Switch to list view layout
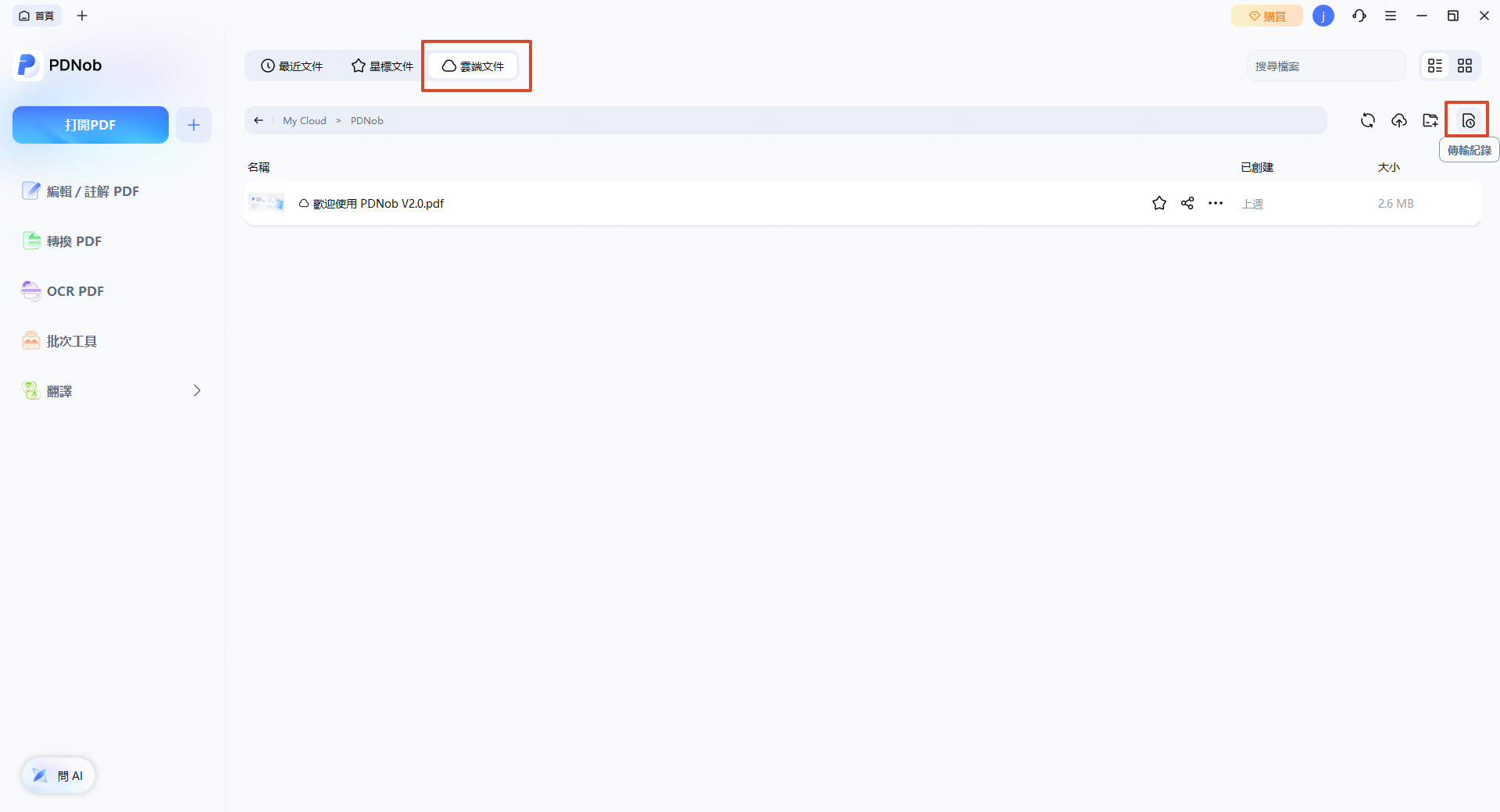 [1435, 66]
